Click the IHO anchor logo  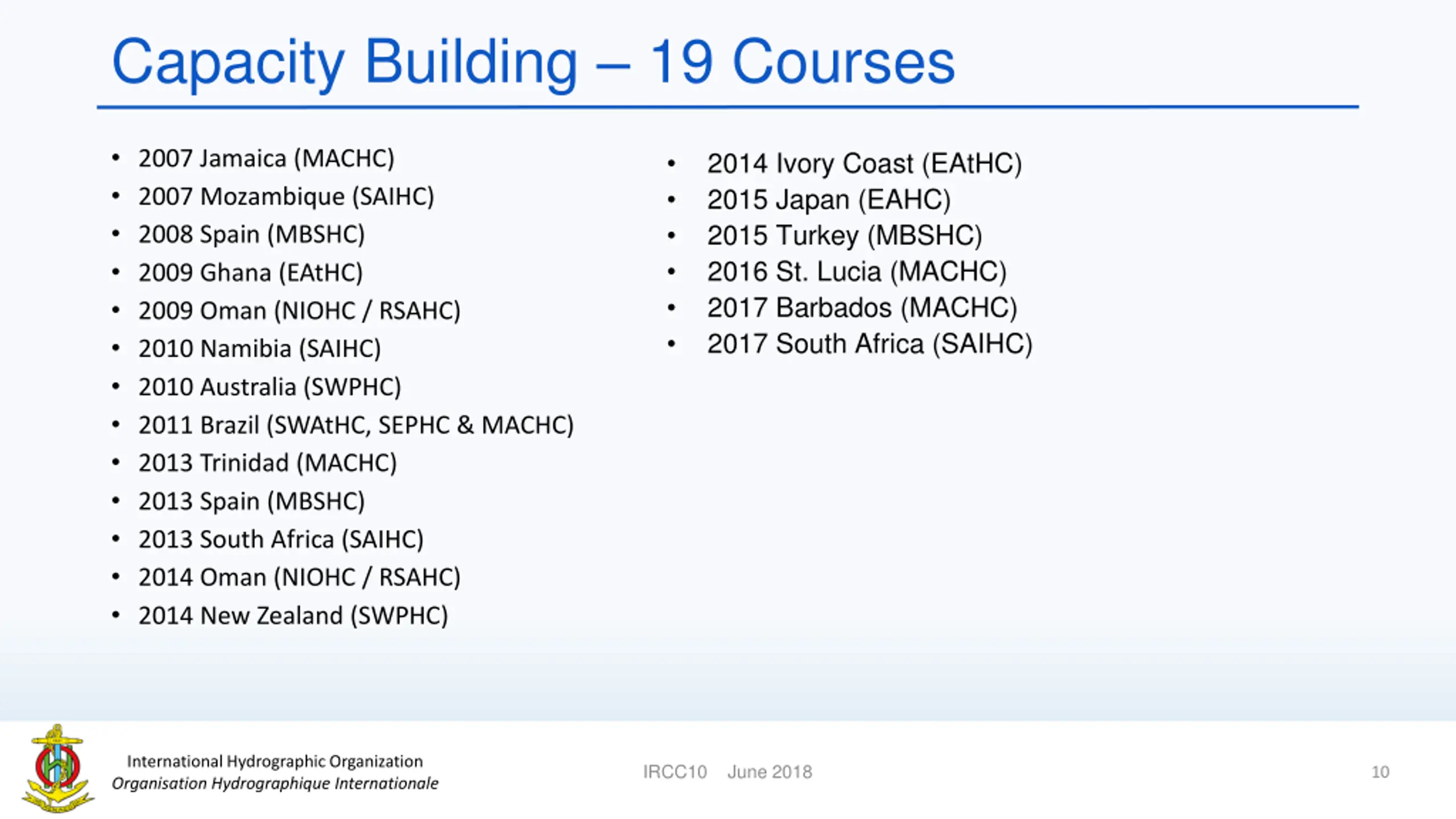57,768
